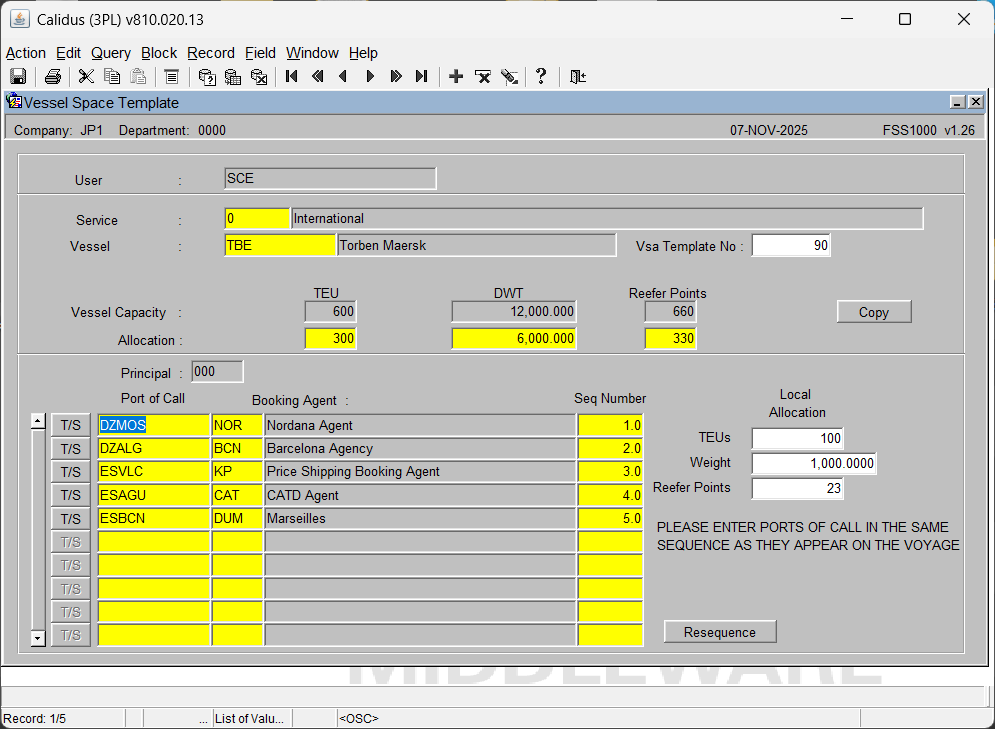Screen dimensions: 995x729
Task: Insert new record with plus icon
Action: coord(456,77)
